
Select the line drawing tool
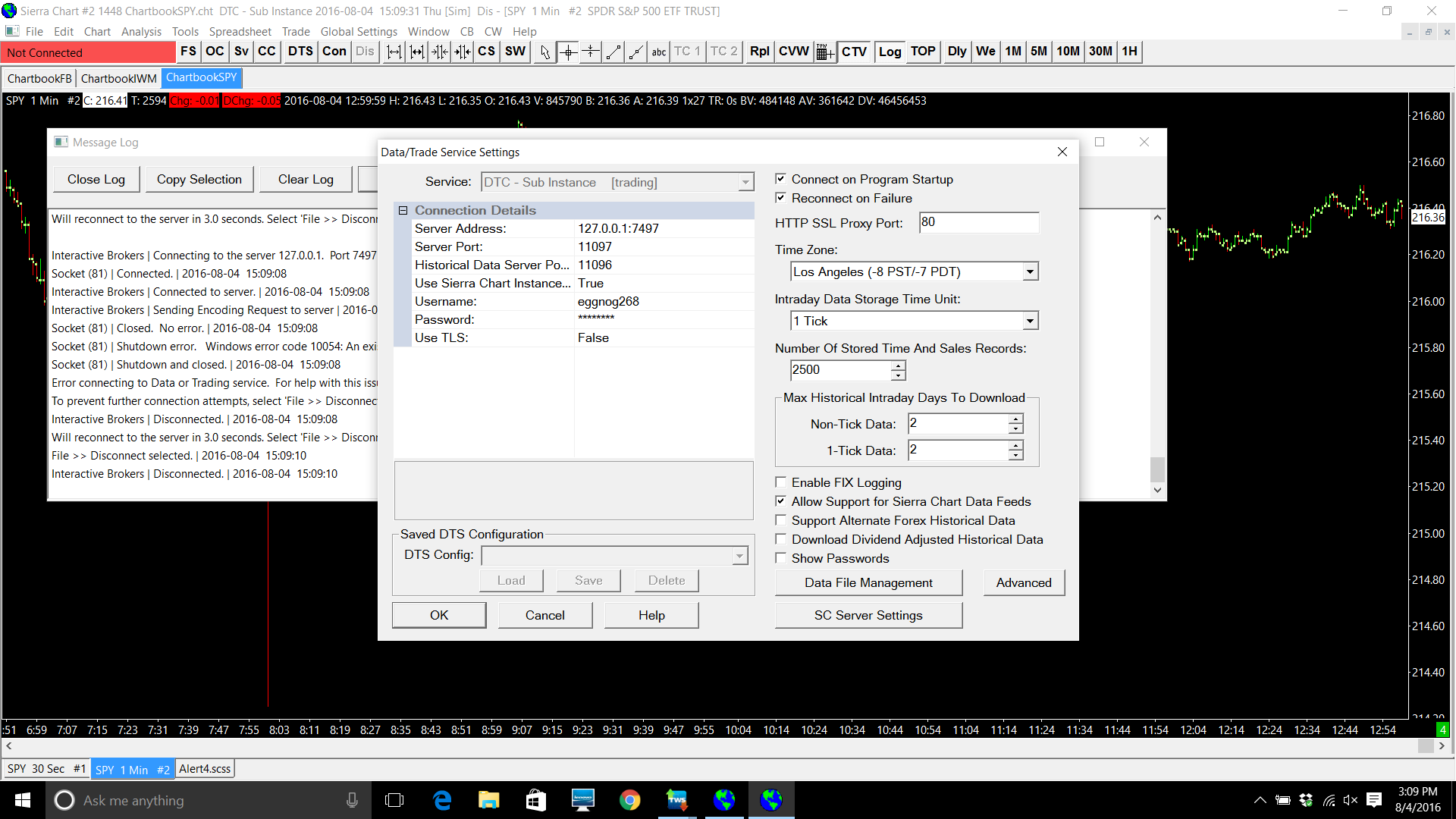tap(613, 52)
